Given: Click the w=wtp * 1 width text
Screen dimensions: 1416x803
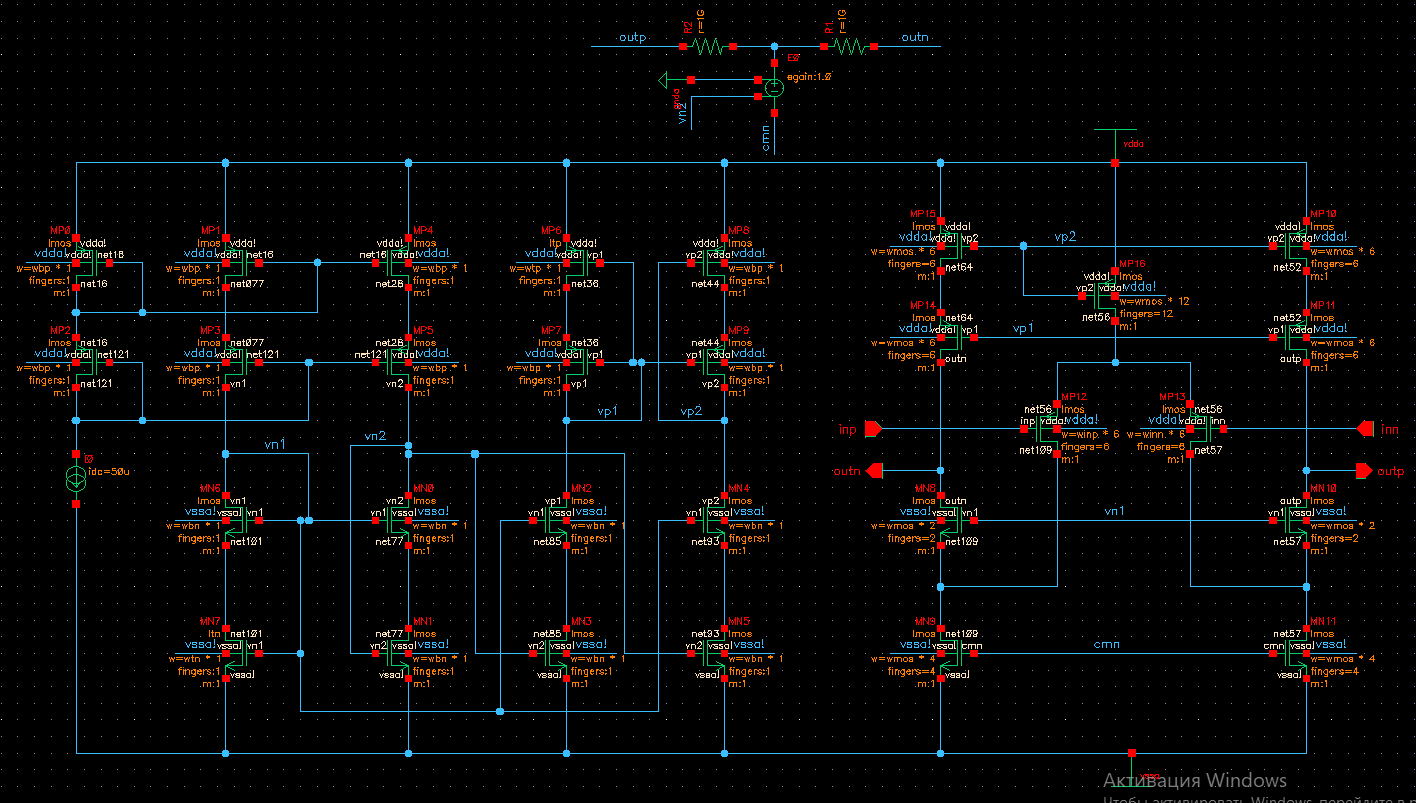Looking at the screenshot, I should pos(536,268).
